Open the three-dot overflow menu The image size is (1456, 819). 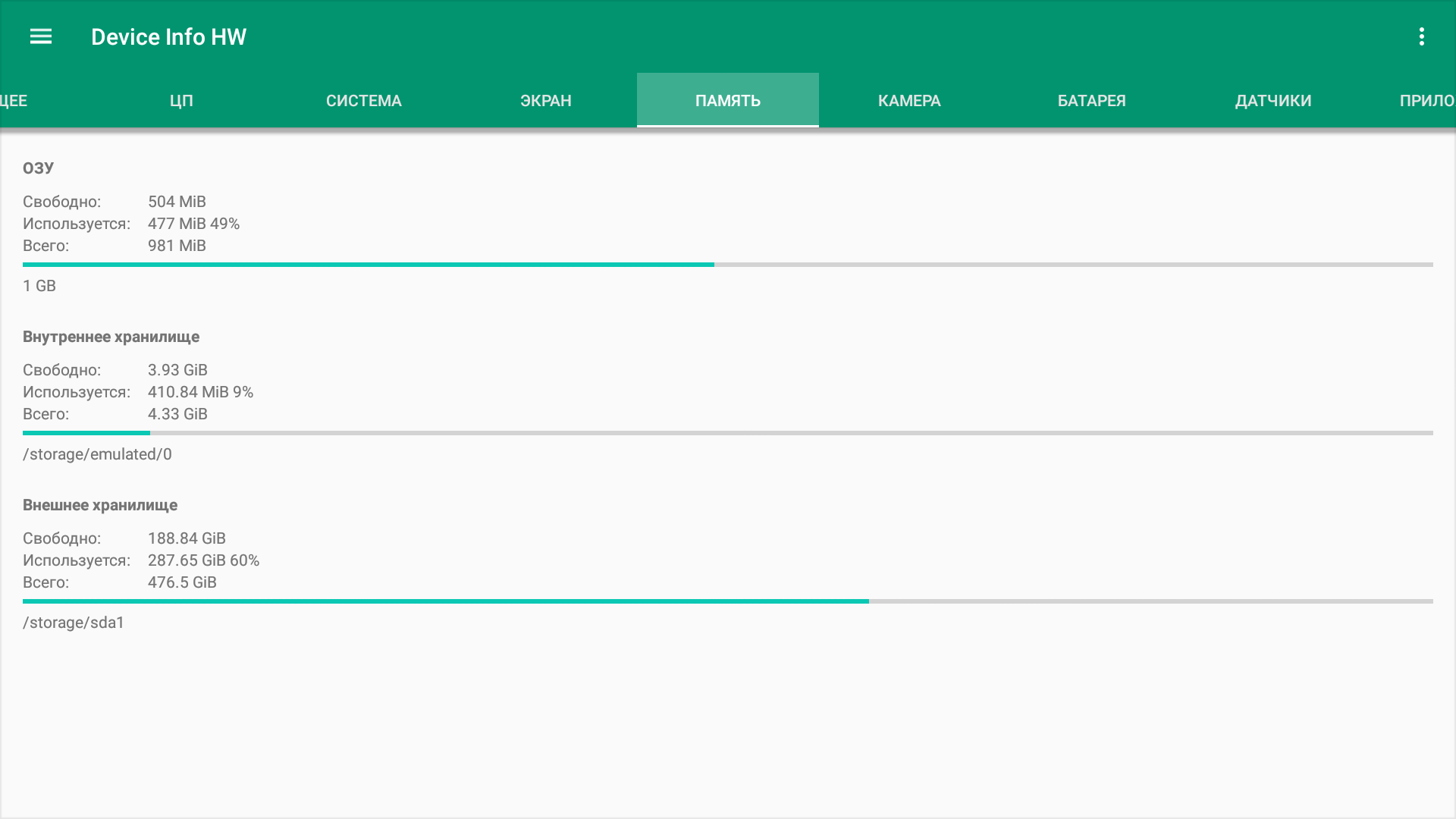tap(1421, 36)
